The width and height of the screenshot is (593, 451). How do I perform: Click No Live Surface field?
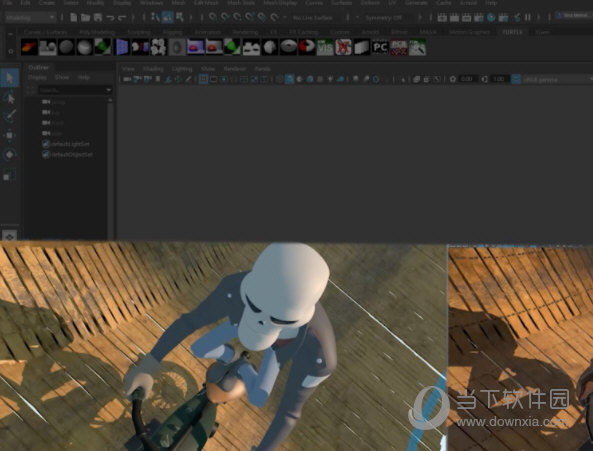(312, 17)
